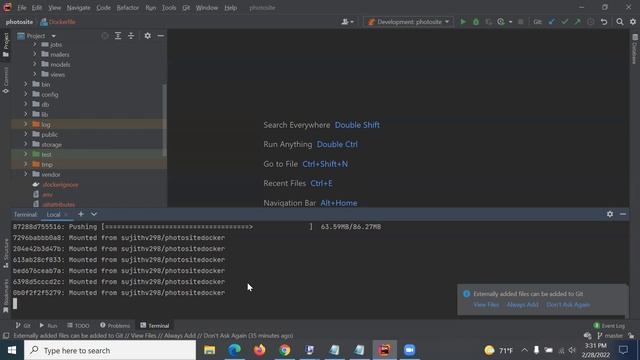Image resolution: width=640 pixels, height=360 pixels.
Task: Open the Event Log
Action: 609,325
